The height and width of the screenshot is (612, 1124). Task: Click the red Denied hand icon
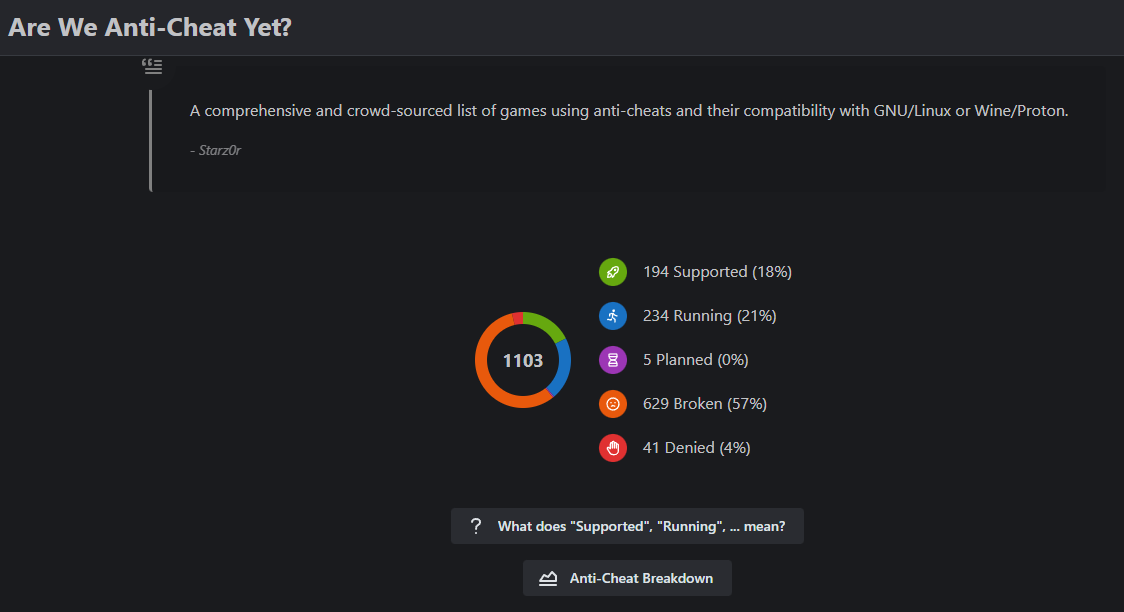[613, 448]
